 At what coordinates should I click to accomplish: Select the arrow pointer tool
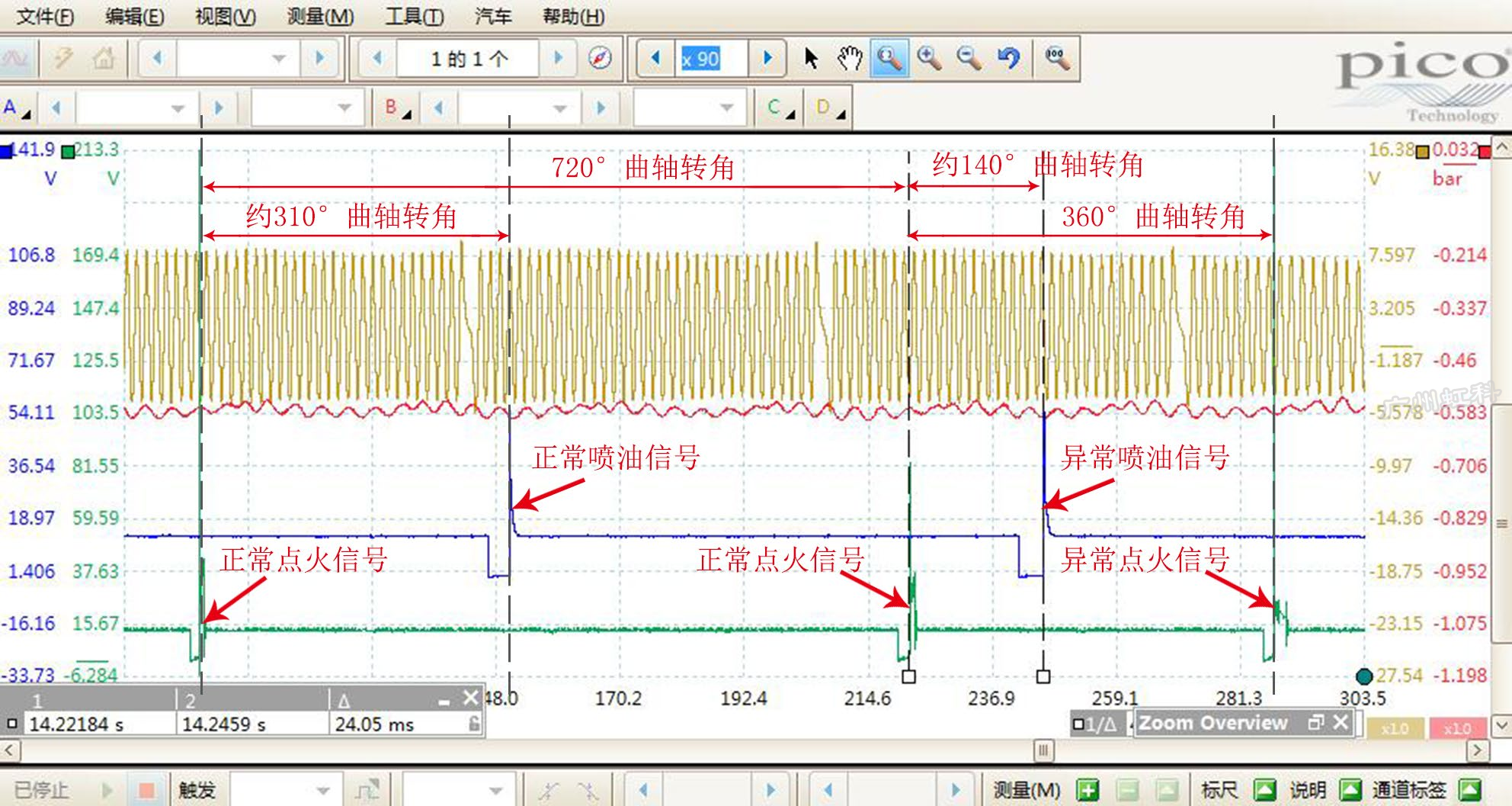(811, 58)
